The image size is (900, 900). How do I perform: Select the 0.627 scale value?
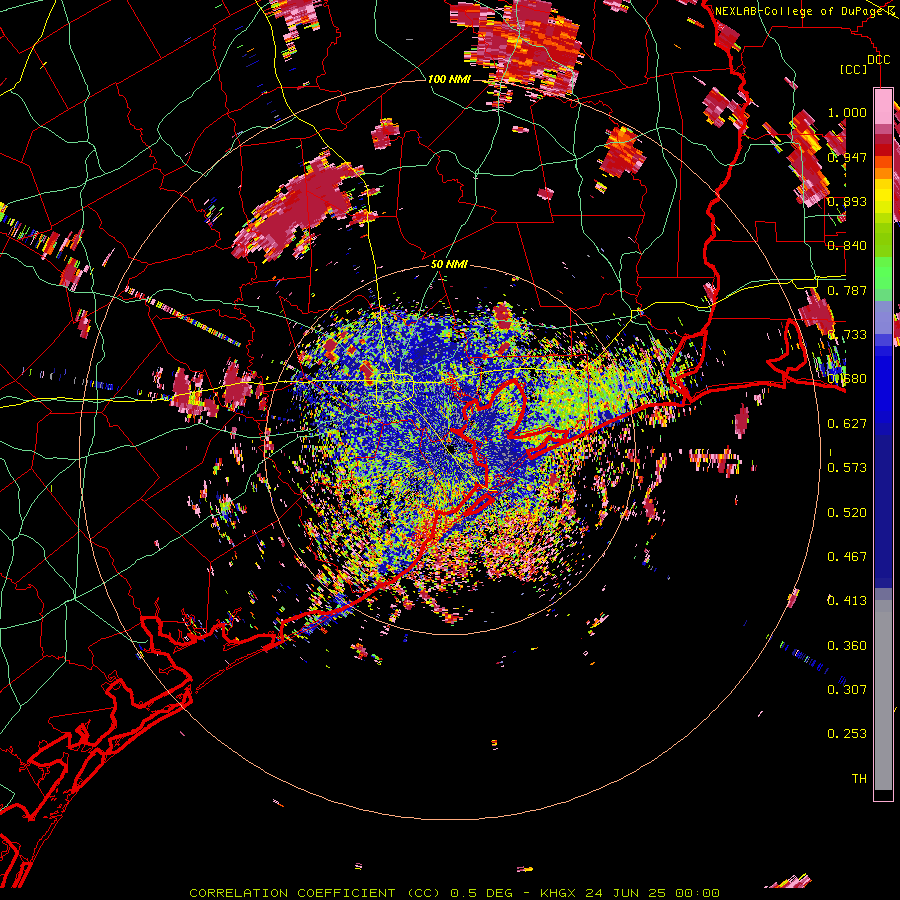847,424
